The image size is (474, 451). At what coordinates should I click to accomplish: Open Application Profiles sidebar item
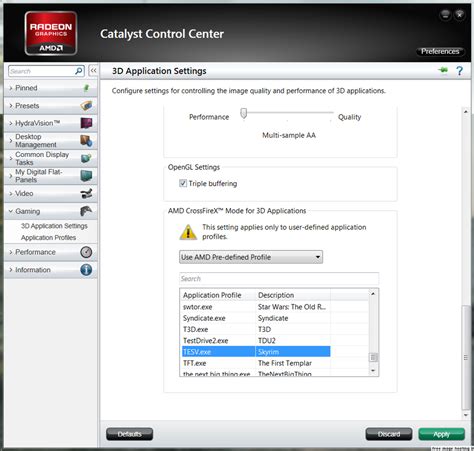tap(48, 237)
